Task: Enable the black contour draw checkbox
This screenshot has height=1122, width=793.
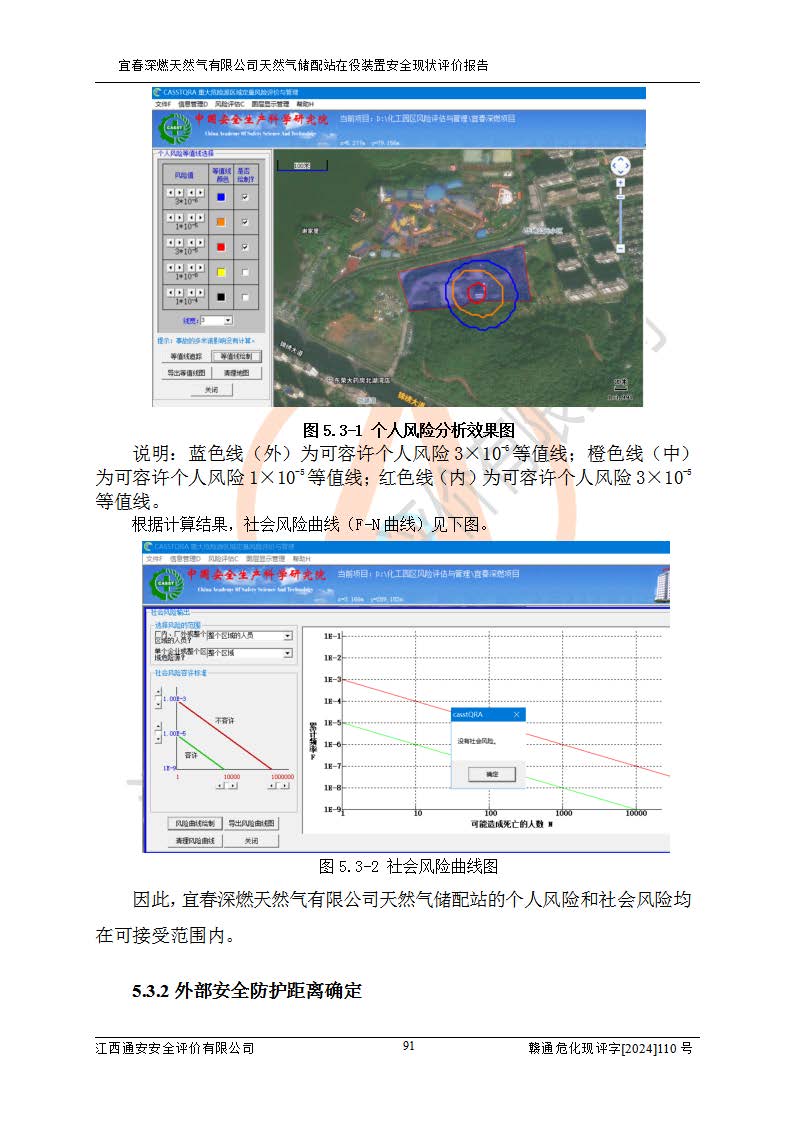Action: [x=245, y=295]
